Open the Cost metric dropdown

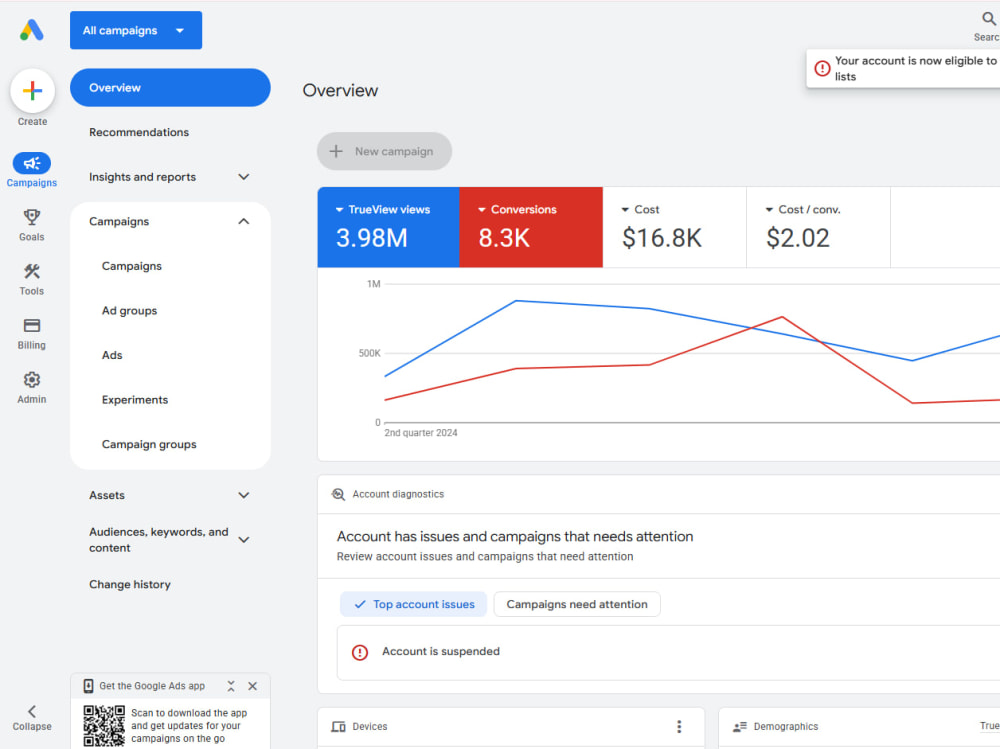click(x=625, y=209)
